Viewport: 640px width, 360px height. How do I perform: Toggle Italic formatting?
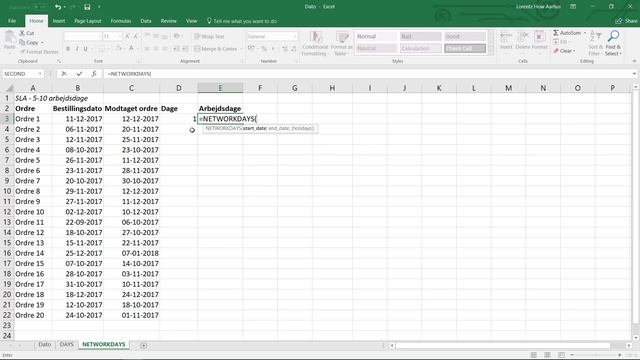tap(77, 49)
